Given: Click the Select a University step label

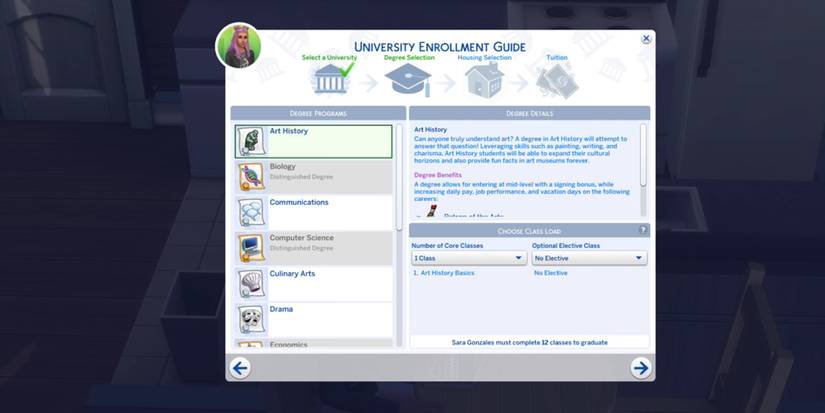Looking at the screenshot, I should (329, 57).
